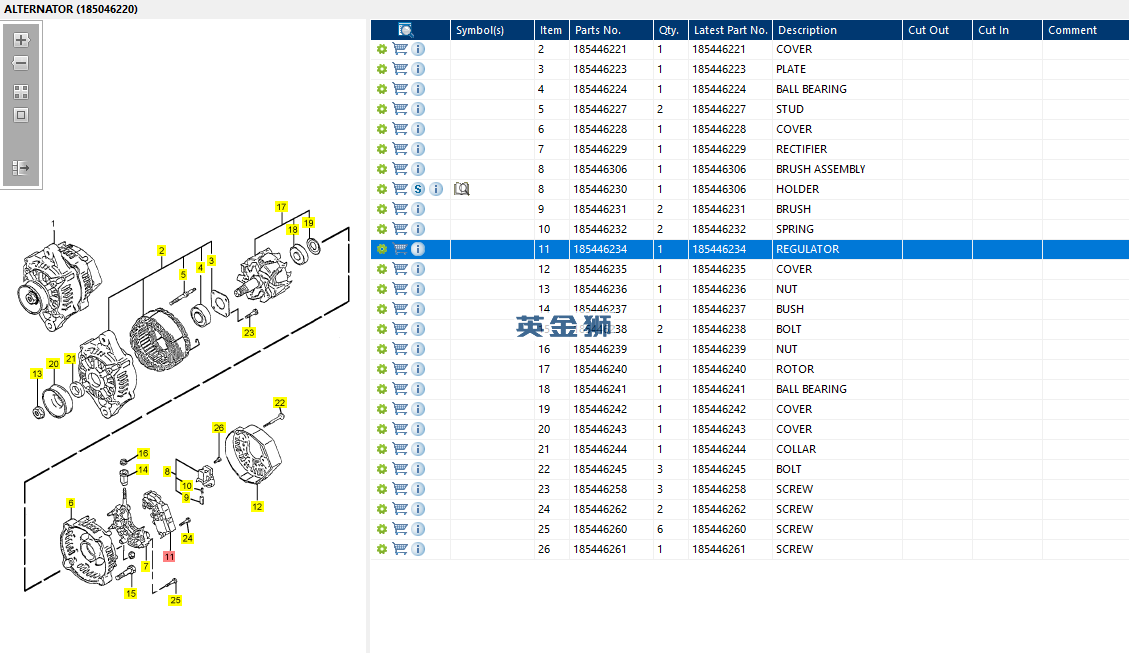Add BUSH part to cart
Viewport: 1129px width, 653px height.
400,309
